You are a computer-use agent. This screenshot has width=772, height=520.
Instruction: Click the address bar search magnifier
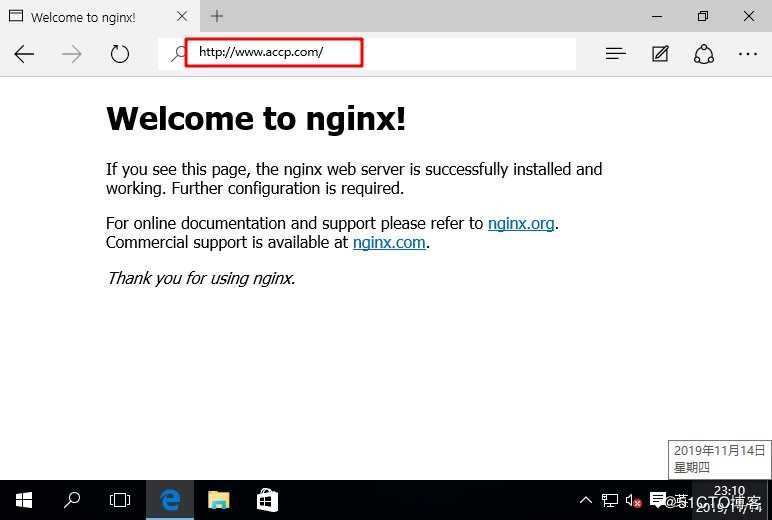click(x=178, y=53)
